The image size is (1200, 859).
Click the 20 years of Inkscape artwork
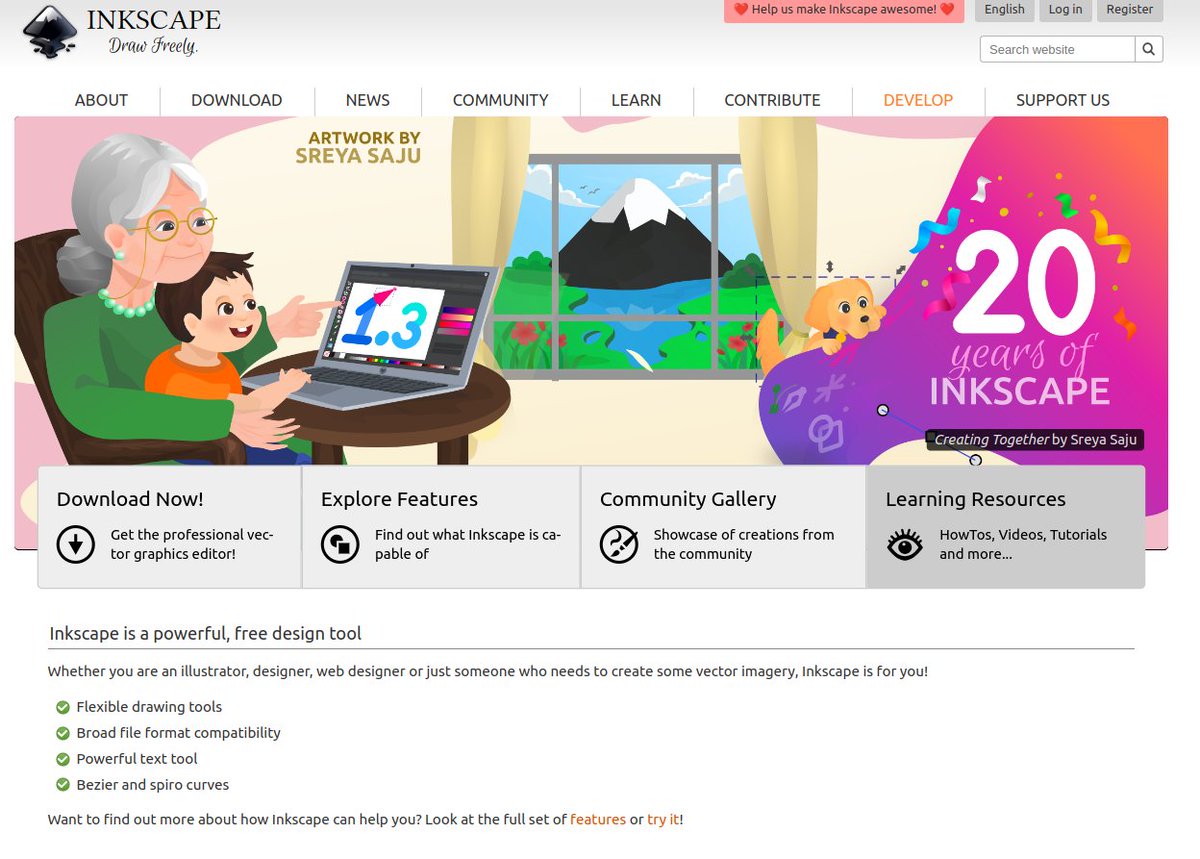click(x=1019, y=320)
